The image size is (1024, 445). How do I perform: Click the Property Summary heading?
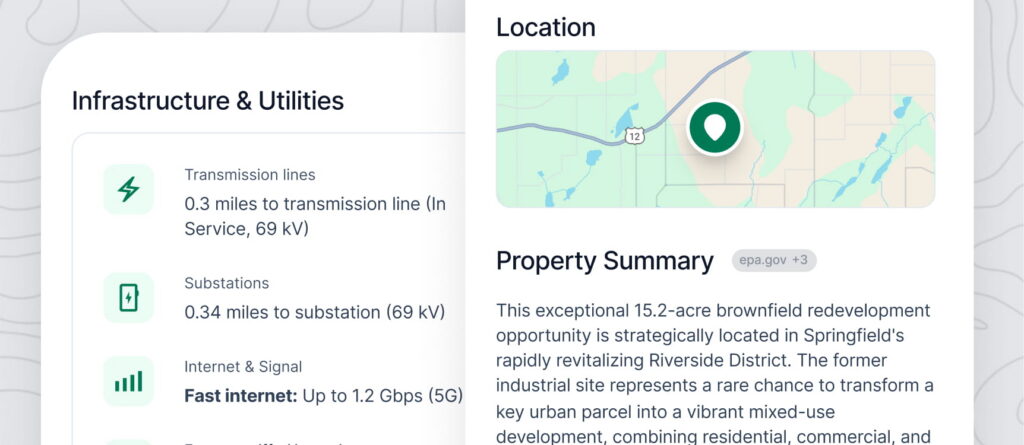(604, 261)
